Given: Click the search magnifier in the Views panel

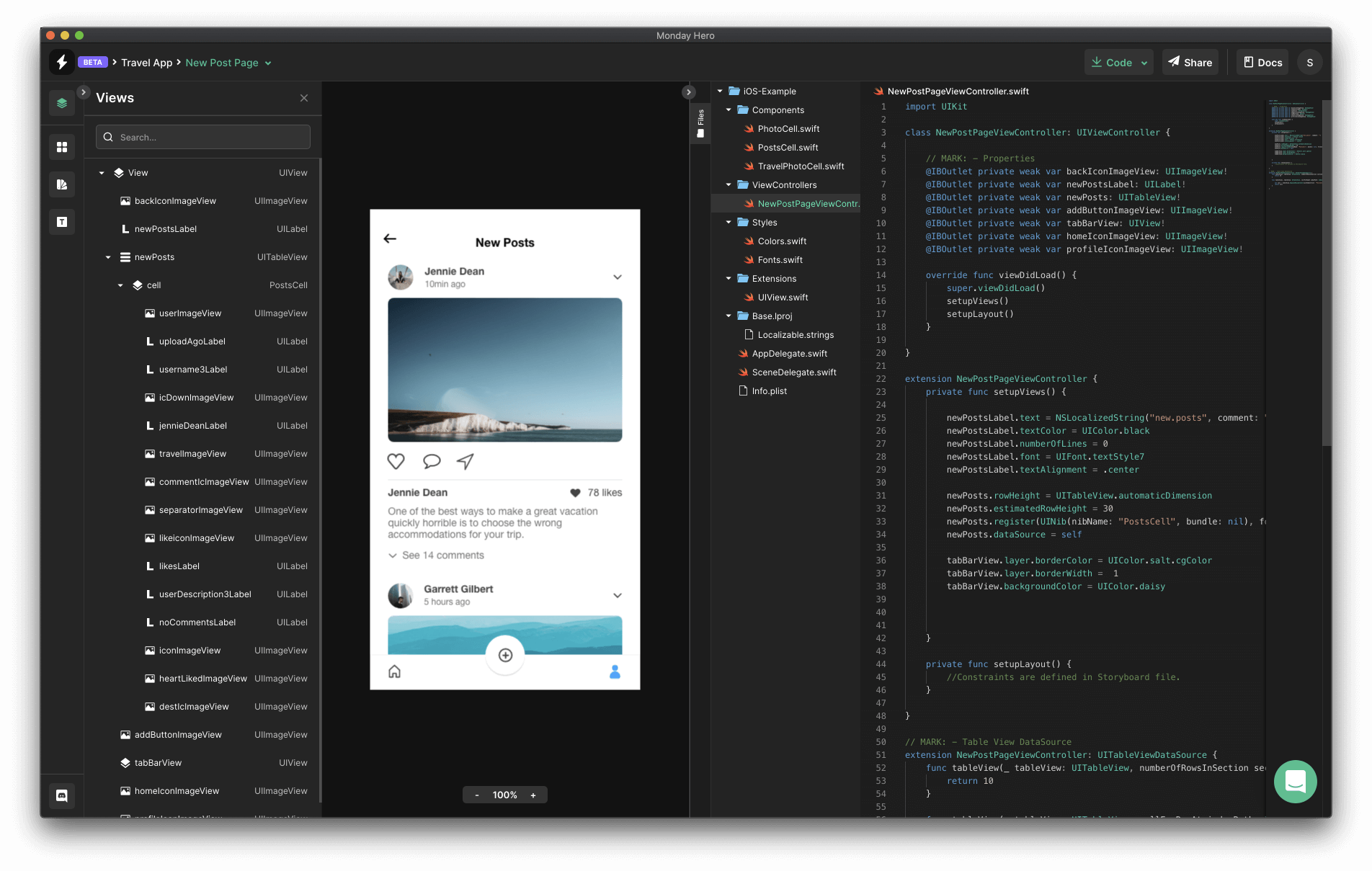Looking at the screenshot, I should point(108,137).
